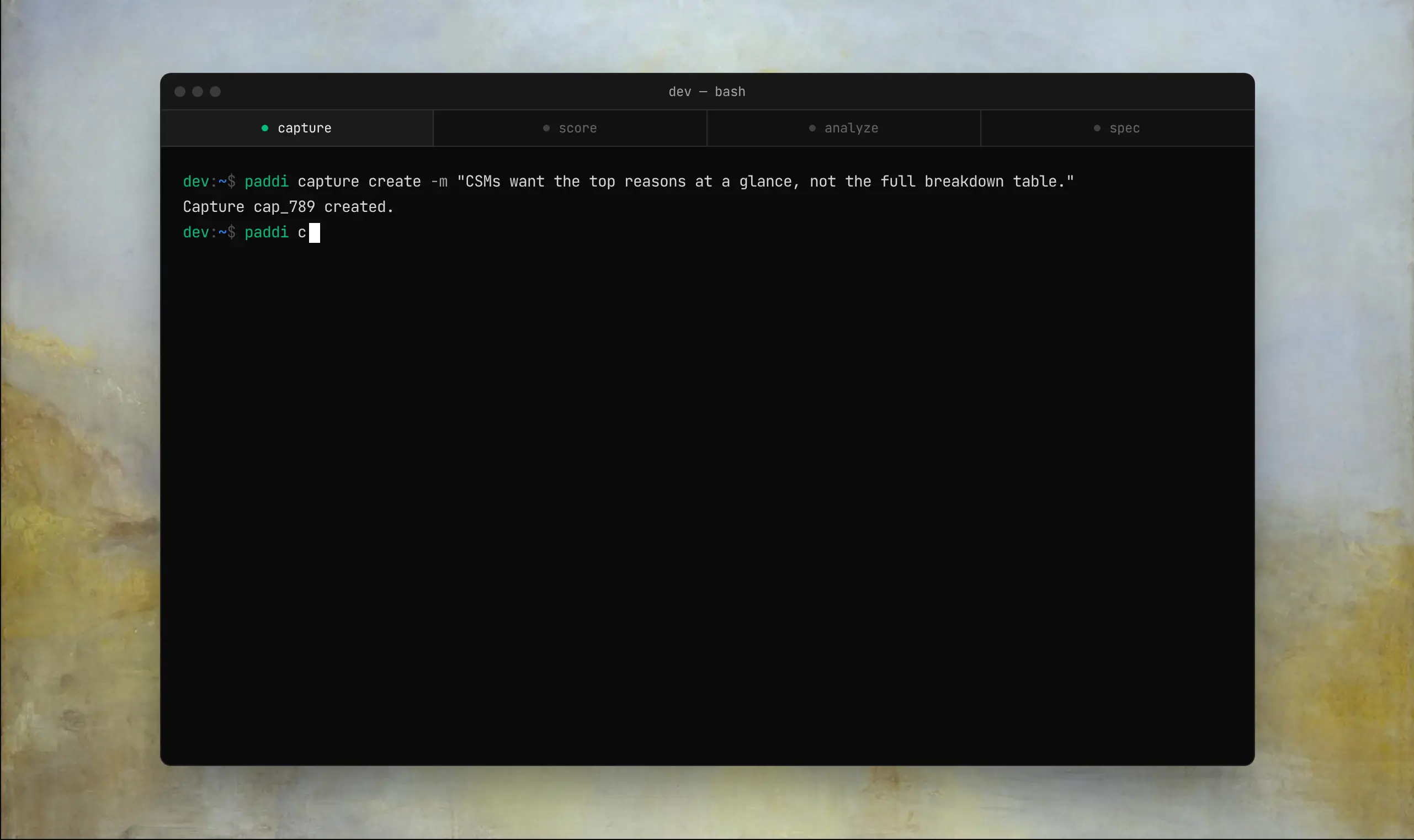
Task: Click 'paddi' in the current prompt line
Action: tap(266, 233)
